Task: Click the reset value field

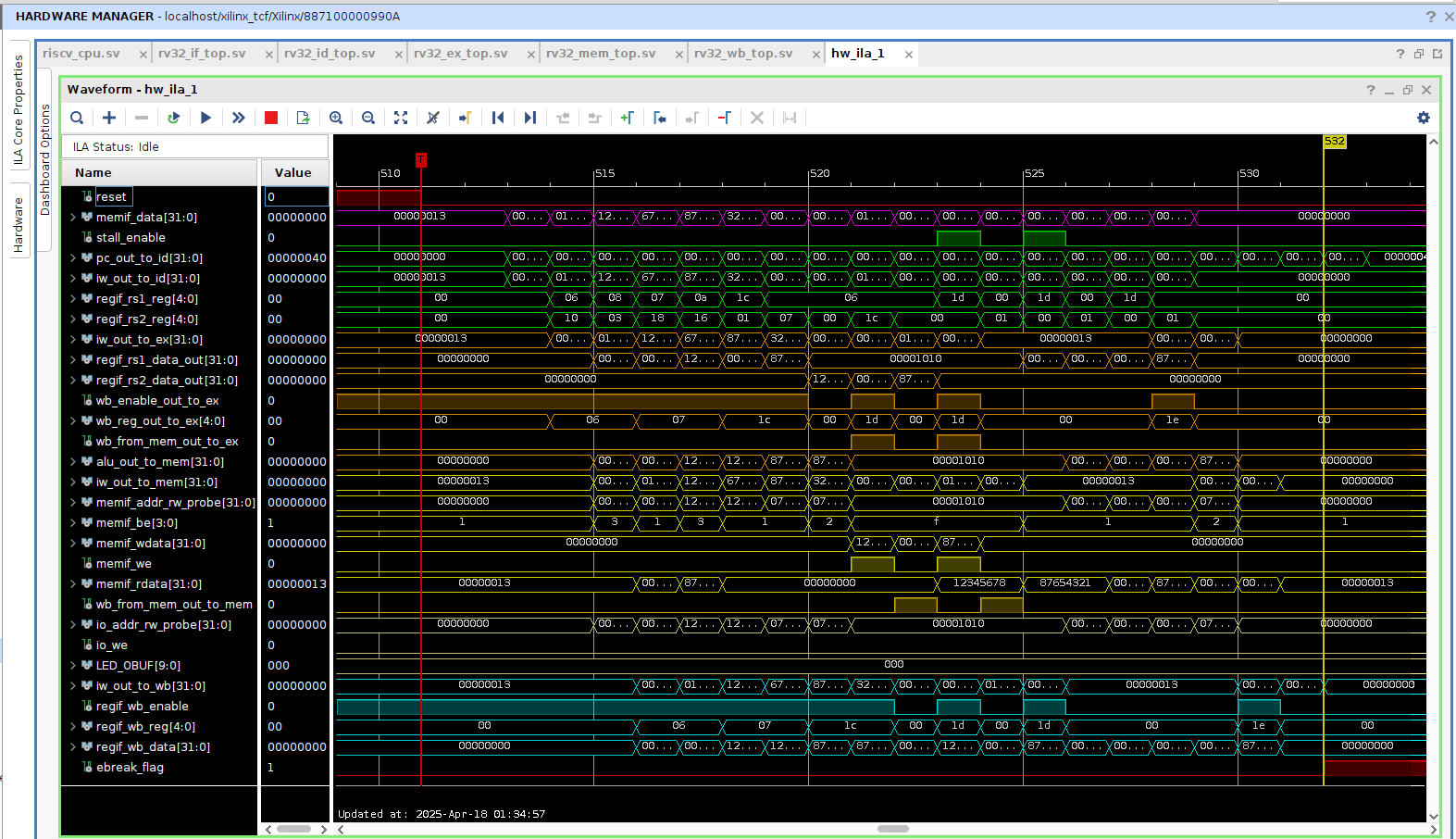Action: pyautogui.click(x=296, y=197)
